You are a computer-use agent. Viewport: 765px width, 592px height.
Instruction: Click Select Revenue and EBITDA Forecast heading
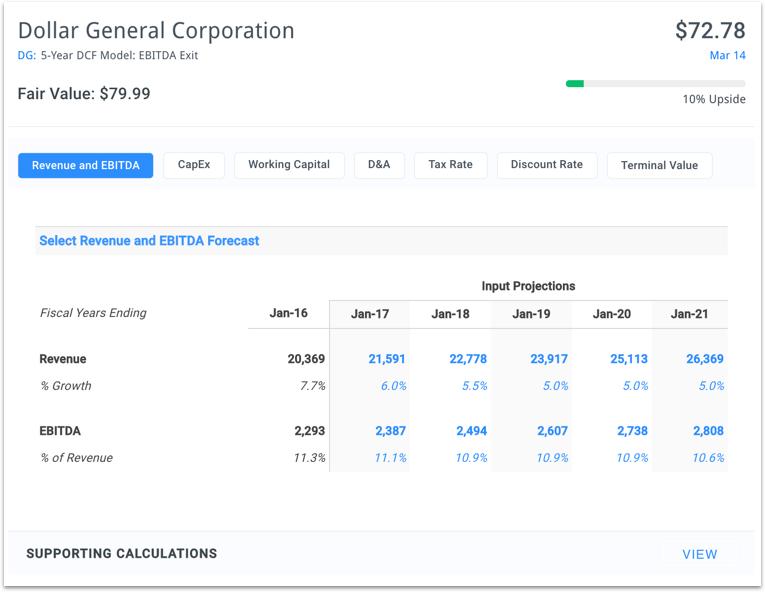coord(149,241)
